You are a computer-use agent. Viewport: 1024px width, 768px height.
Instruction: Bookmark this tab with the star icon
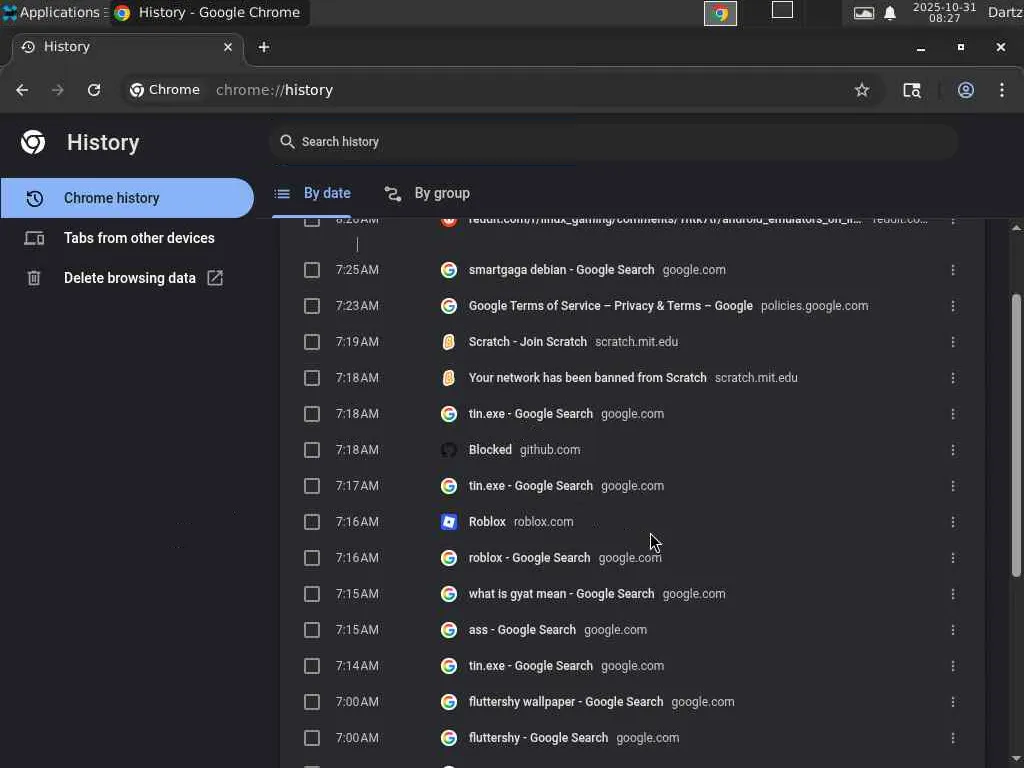(862, 90)
